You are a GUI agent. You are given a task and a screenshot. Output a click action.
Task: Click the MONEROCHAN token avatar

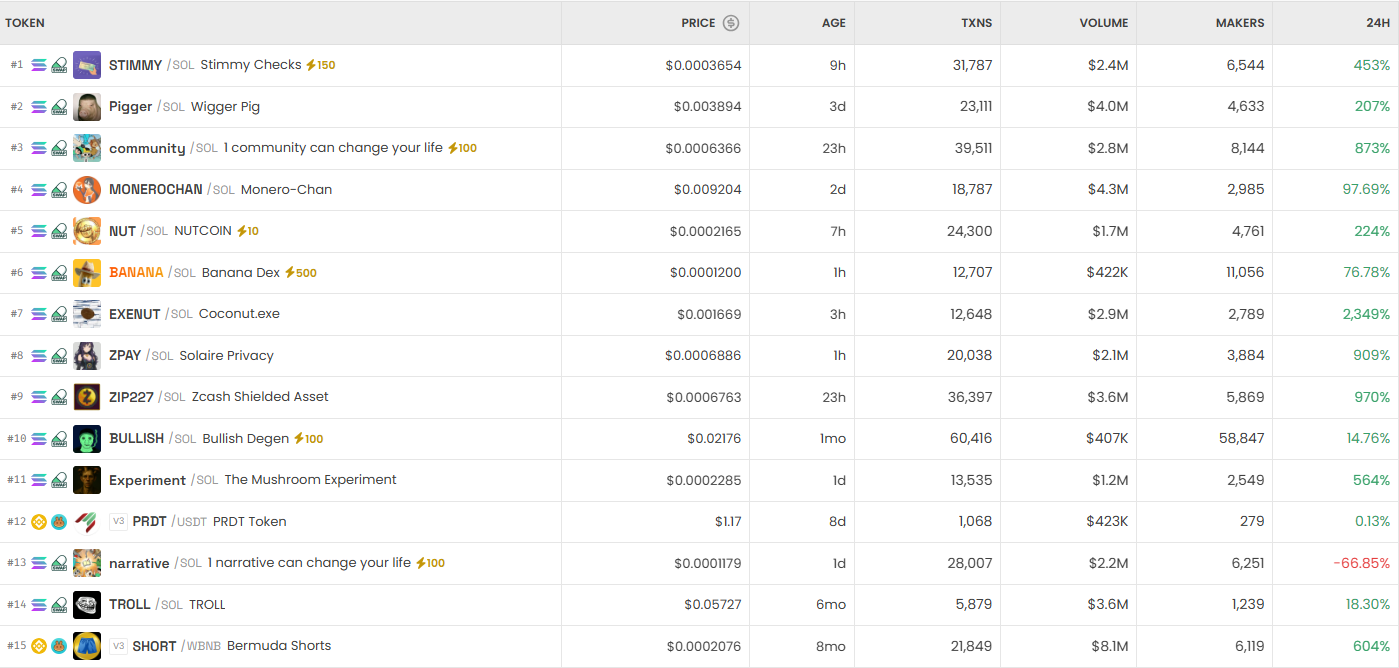[x=87, y=190]
